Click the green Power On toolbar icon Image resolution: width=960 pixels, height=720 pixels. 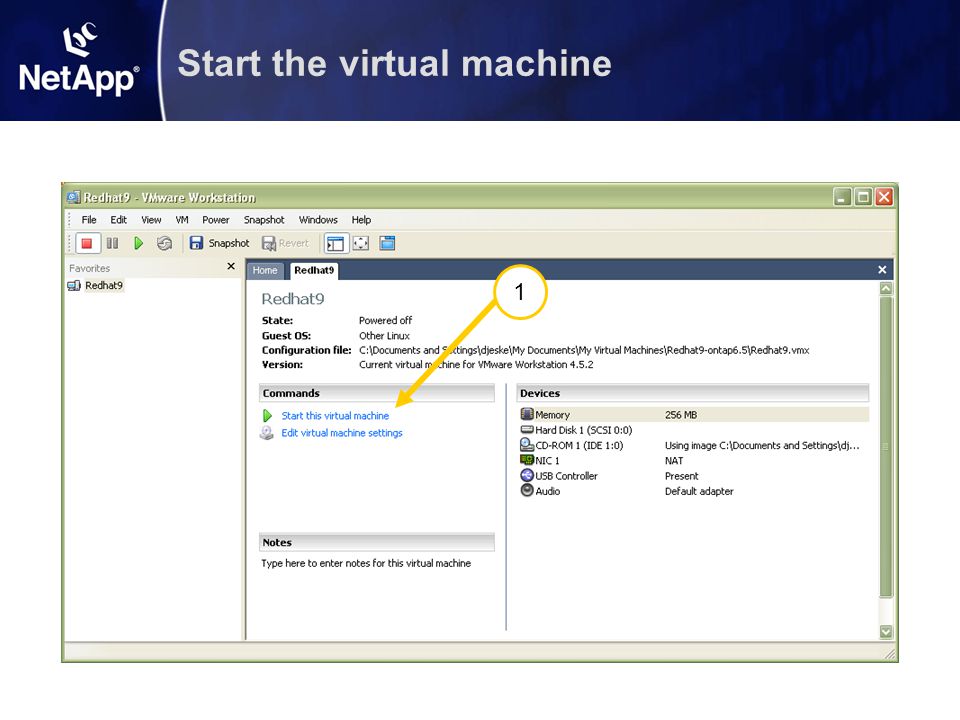tap(139, 244)
